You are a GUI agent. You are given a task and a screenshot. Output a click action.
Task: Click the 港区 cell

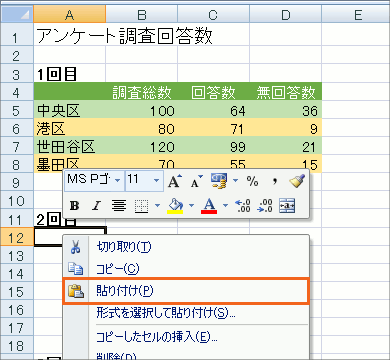click(69, 128)
